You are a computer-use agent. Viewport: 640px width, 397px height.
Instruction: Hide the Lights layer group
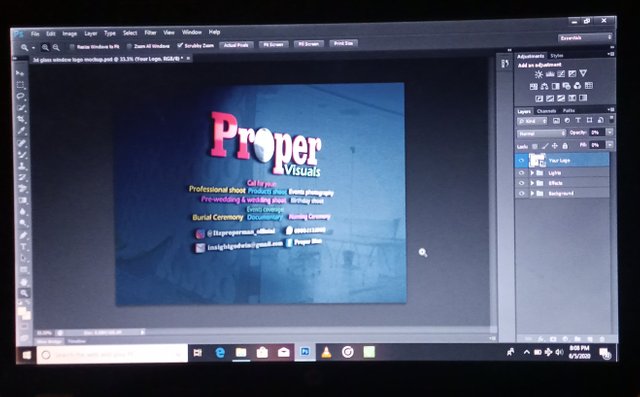521,173
